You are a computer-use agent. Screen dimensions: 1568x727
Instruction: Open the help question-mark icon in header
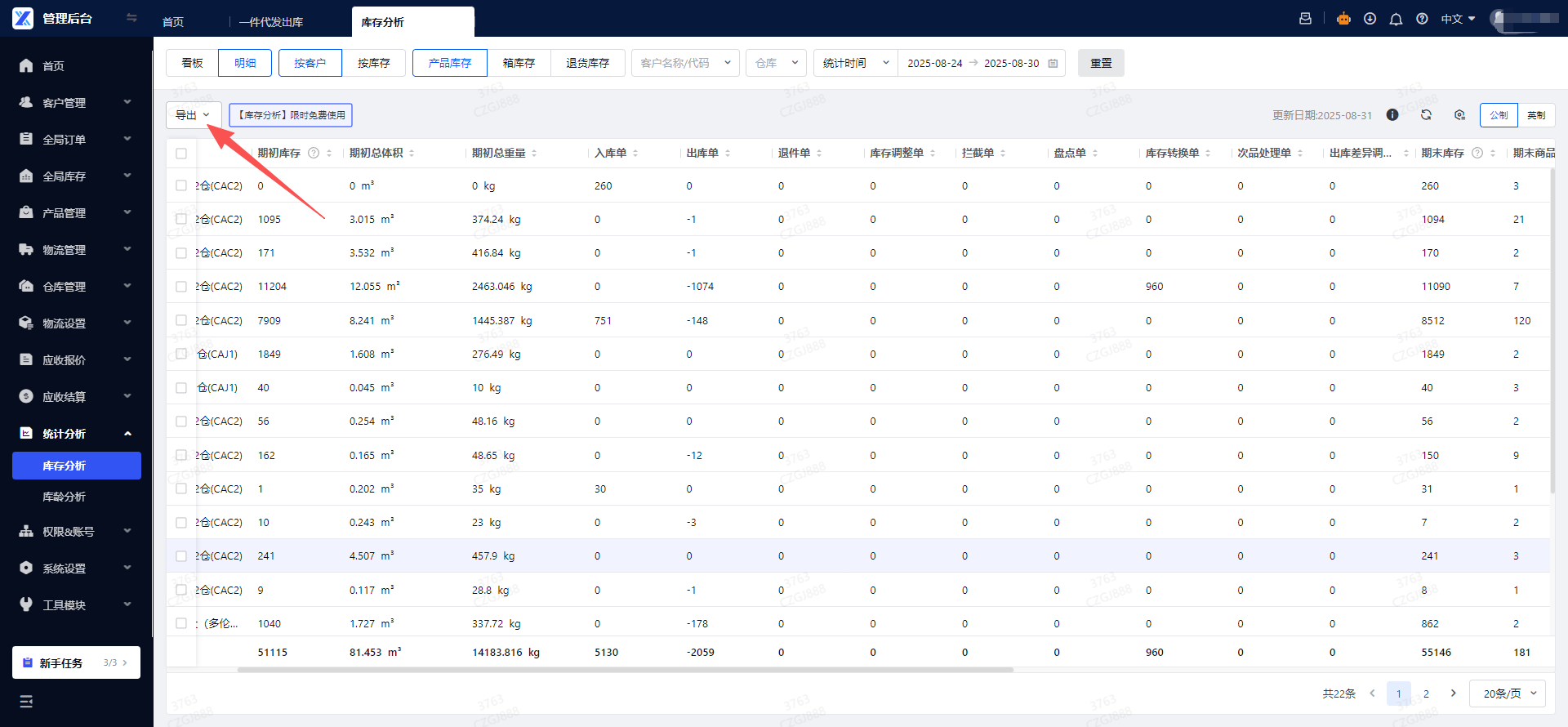click(x=1422, y=19)
